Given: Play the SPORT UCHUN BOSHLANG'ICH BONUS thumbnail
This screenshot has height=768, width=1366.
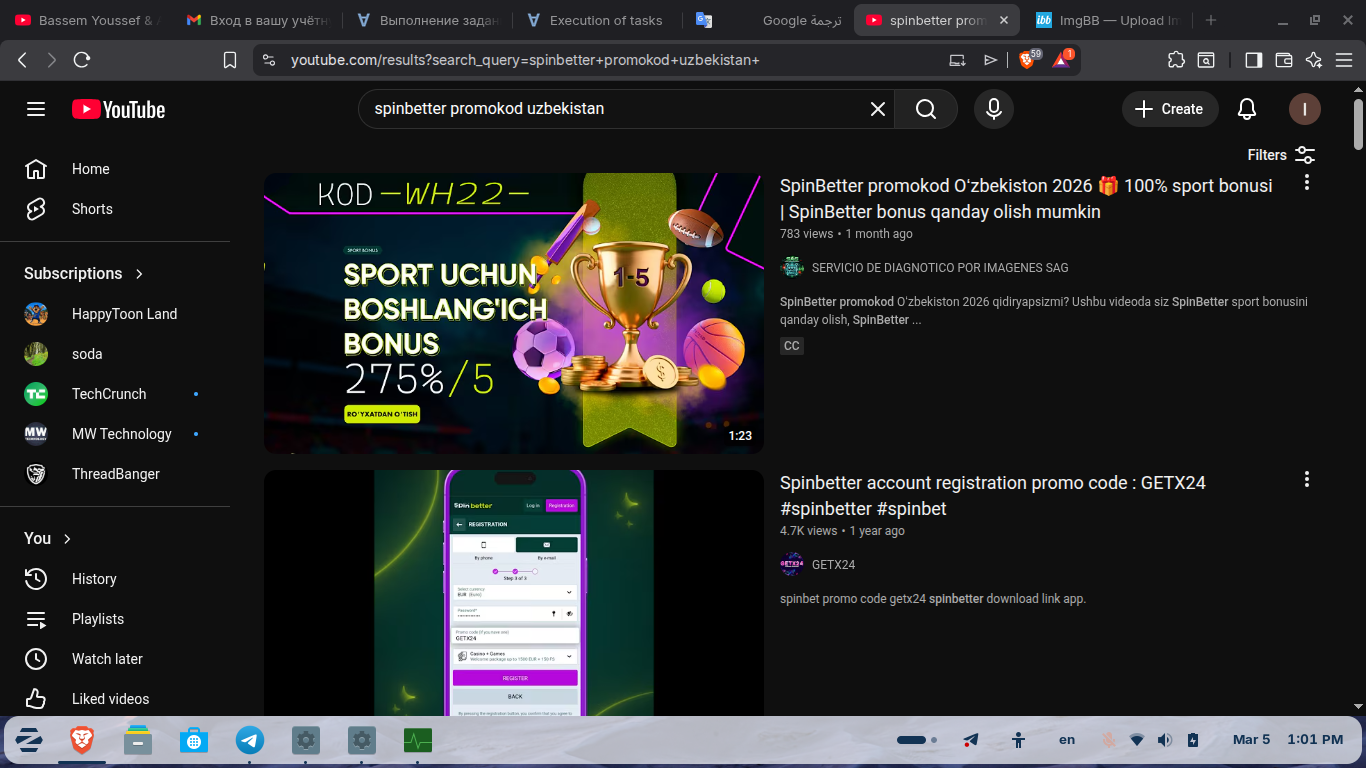Looking at the screenshot, I should (x=514, y=313).
